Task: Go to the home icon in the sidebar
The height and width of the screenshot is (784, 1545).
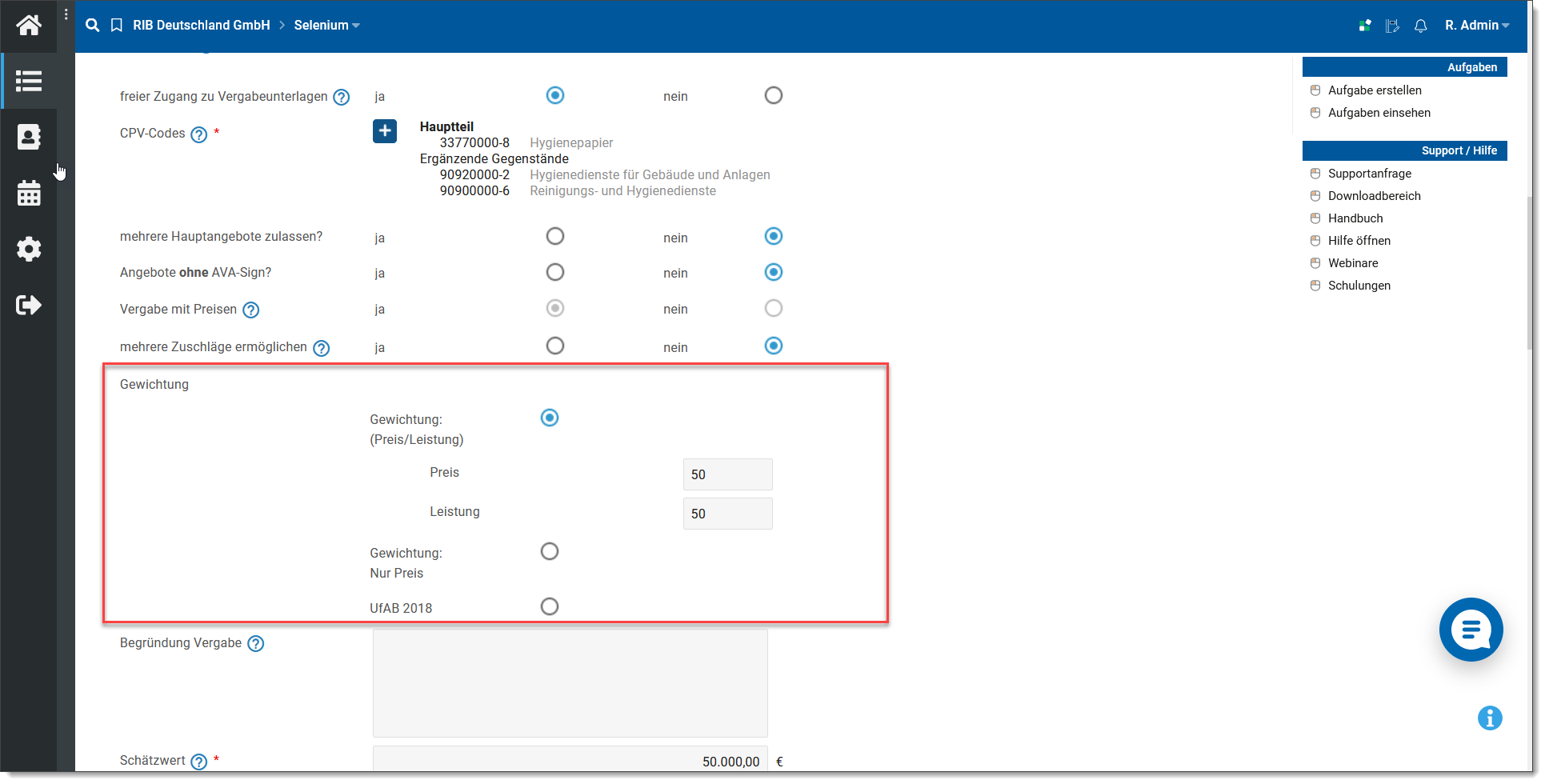Action: click(x=29, y=26)
